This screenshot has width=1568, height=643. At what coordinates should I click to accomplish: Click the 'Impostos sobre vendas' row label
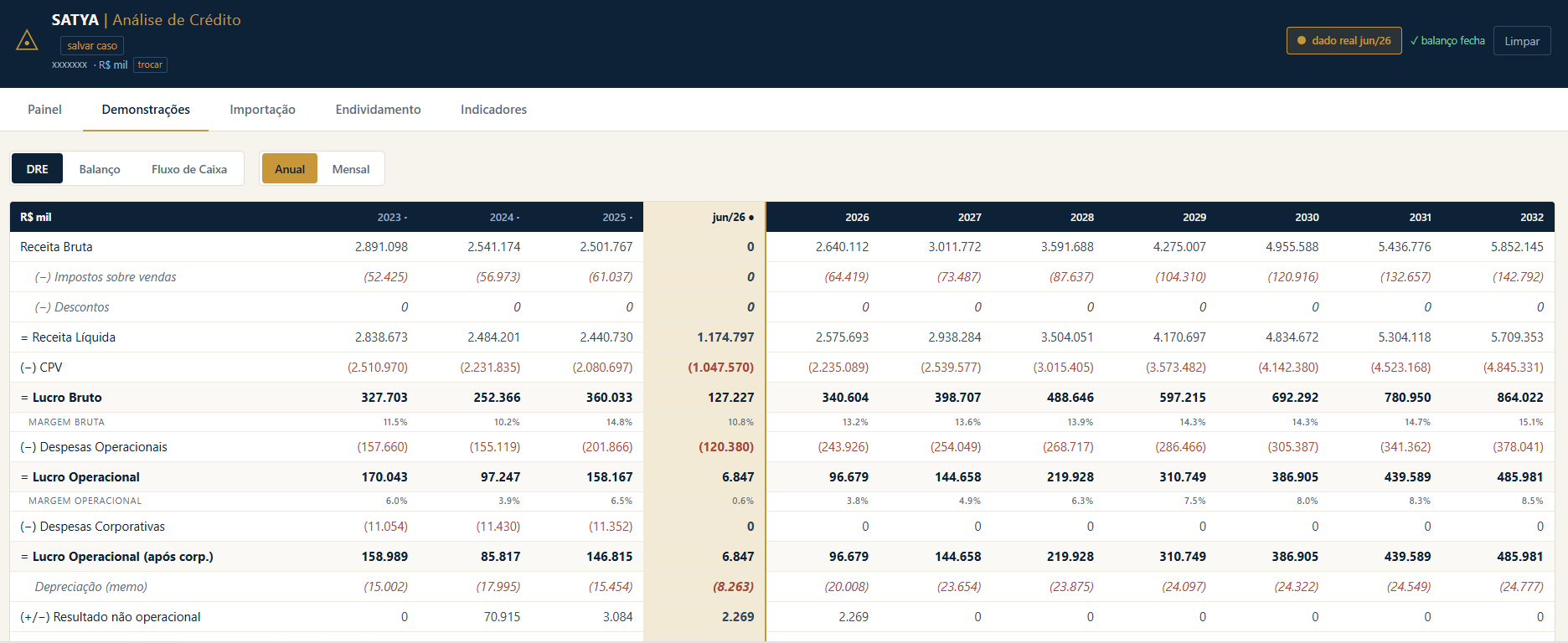106,277
